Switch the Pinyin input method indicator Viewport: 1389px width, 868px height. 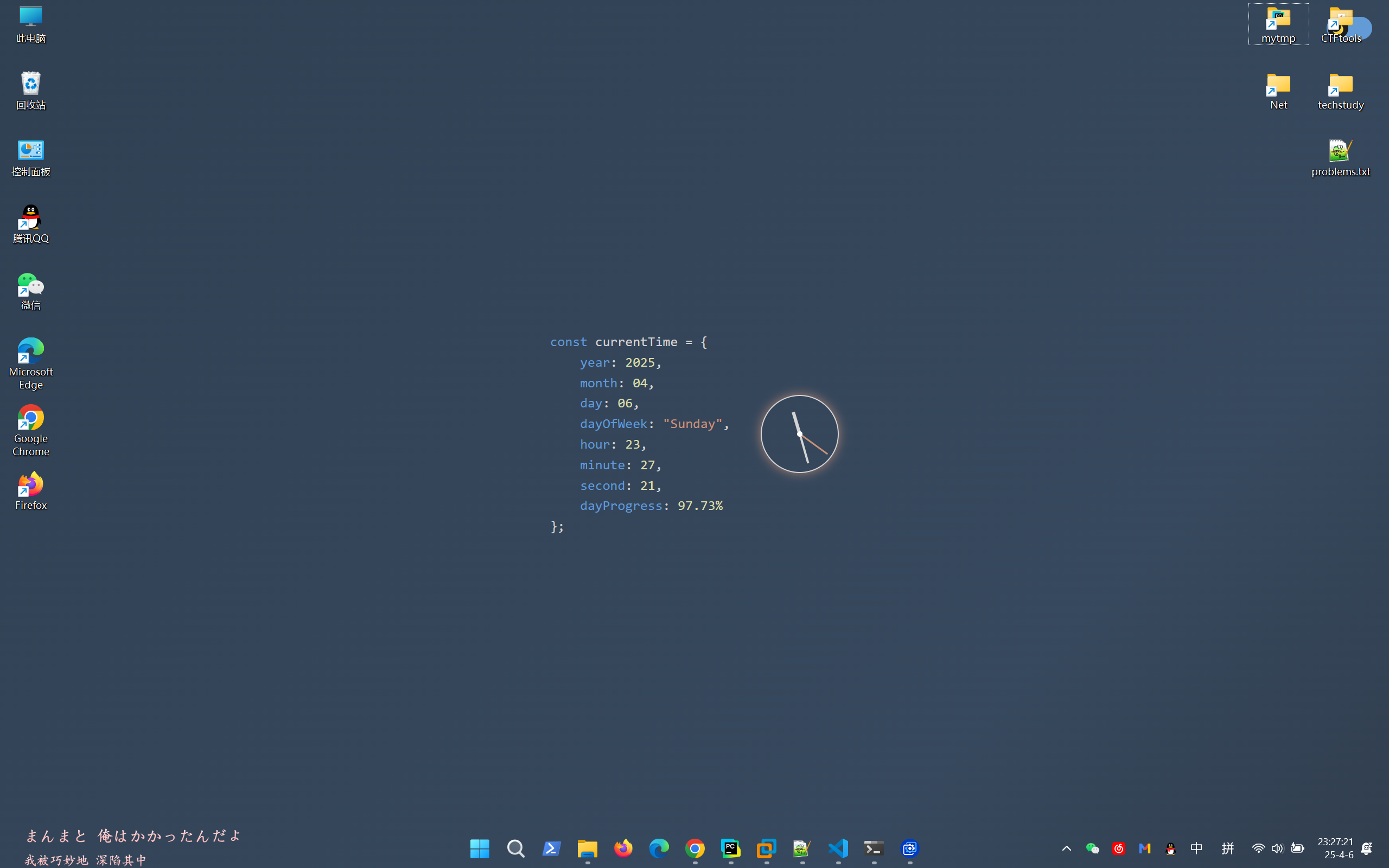point(1227,848)
